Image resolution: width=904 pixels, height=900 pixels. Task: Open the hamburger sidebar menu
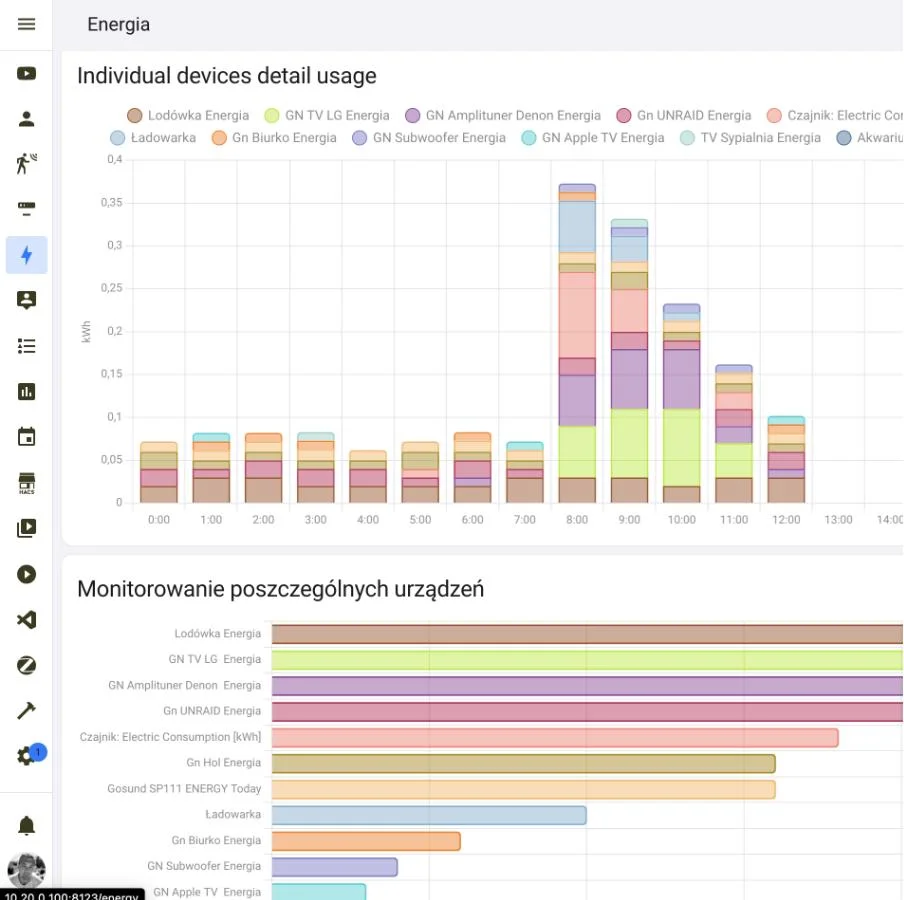pos(27,24)
